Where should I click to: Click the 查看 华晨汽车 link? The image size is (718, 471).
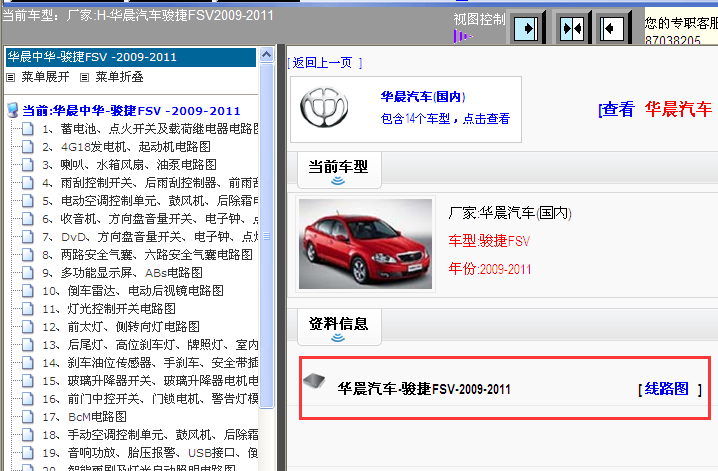point(655,109)
